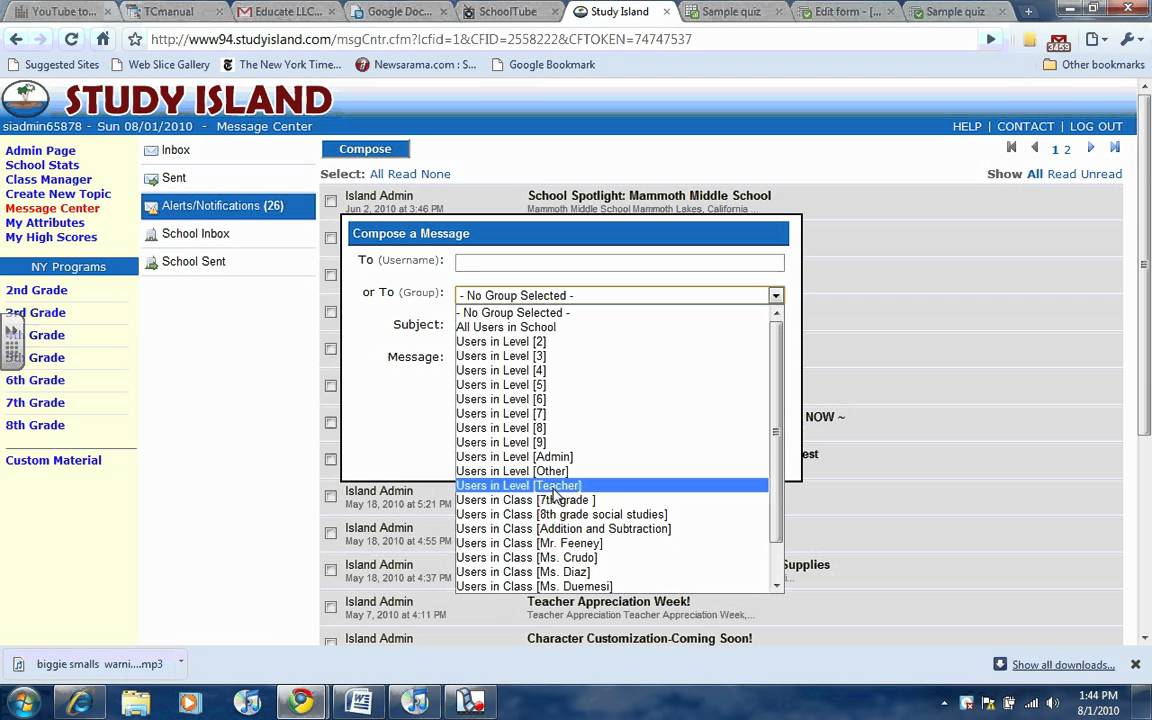
Task: Click the browser back arrow
Action: point(16,39)
